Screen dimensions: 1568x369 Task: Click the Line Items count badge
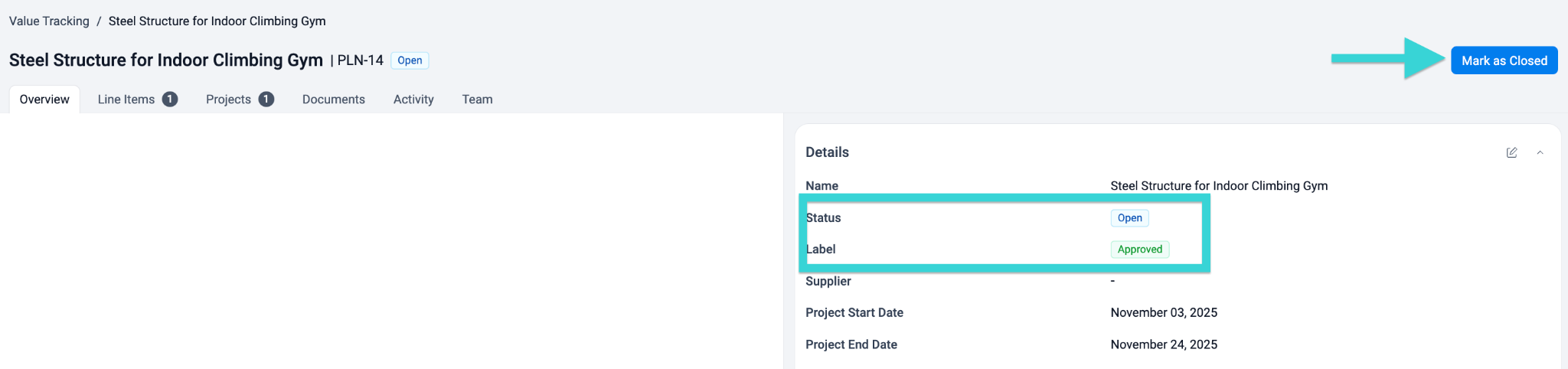[x=170, y=100]
